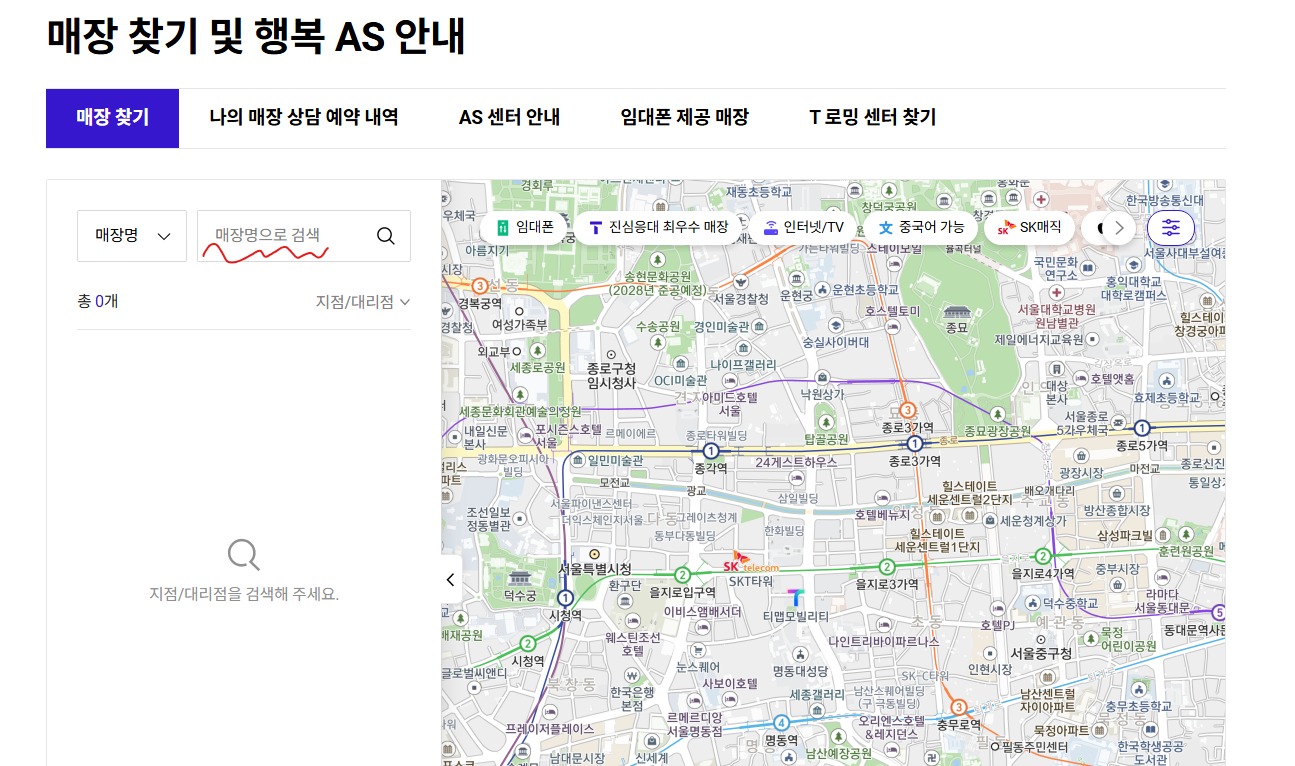Click 웨스틴조선 호텔 map label

click(633, 644)
